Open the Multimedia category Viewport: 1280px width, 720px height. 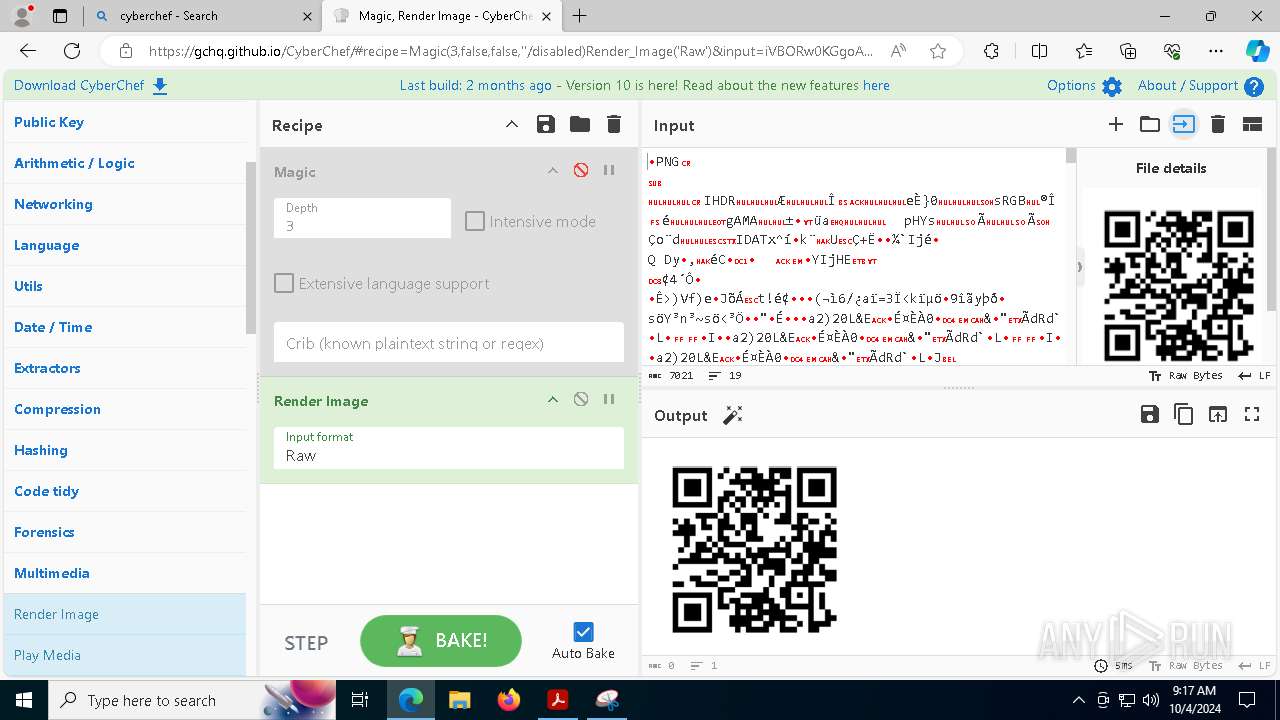(125, 573)
